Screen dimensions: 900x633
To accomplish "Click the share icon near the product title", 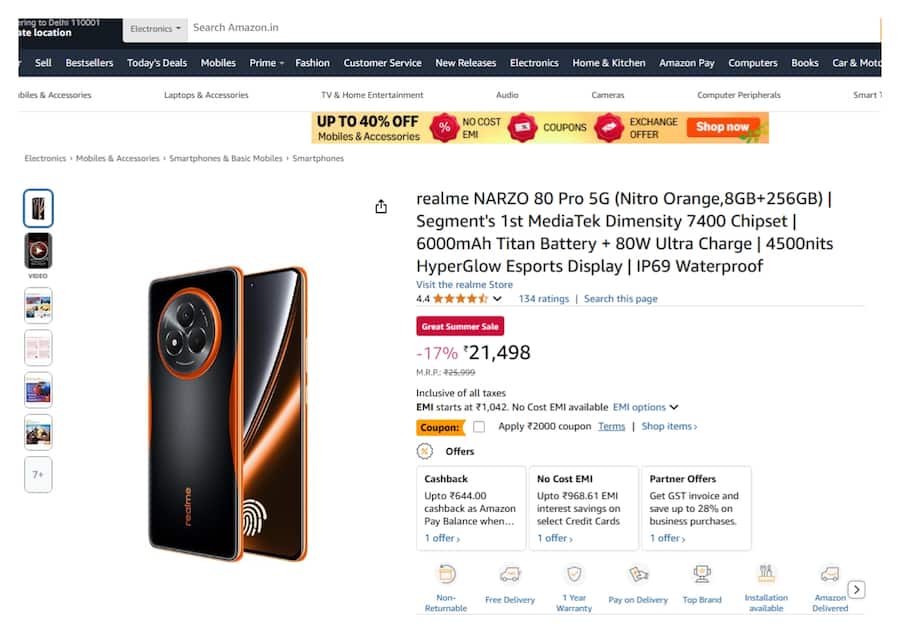I will click(381, 205).
